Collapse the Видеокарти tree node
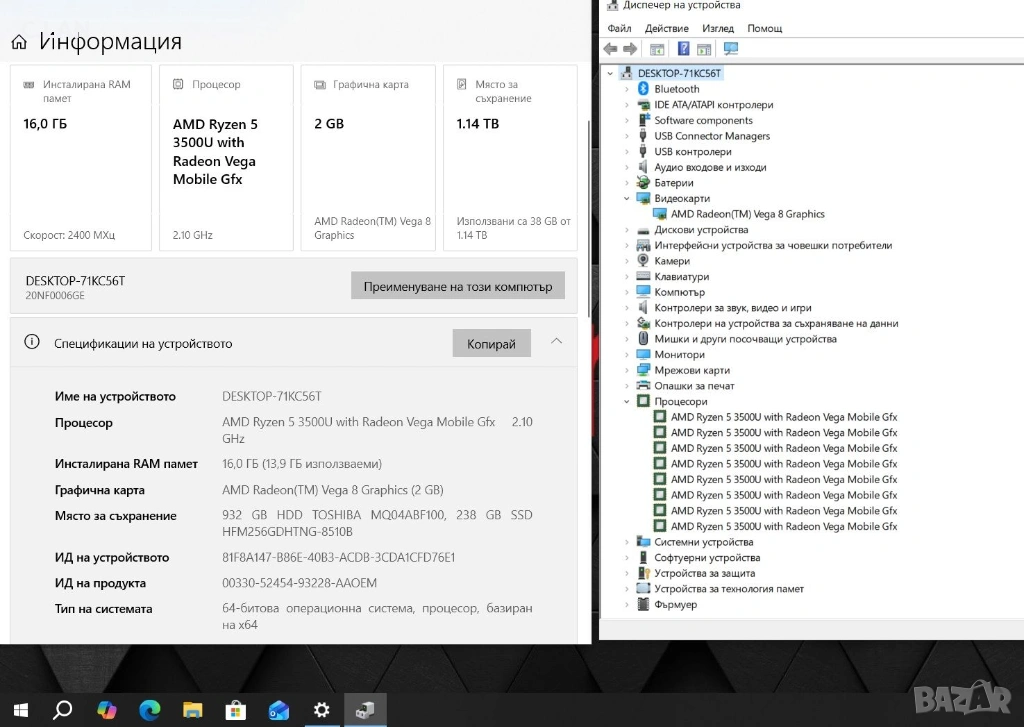Image resolution: width=1024 pixels, height=727 pixels. 627,199
